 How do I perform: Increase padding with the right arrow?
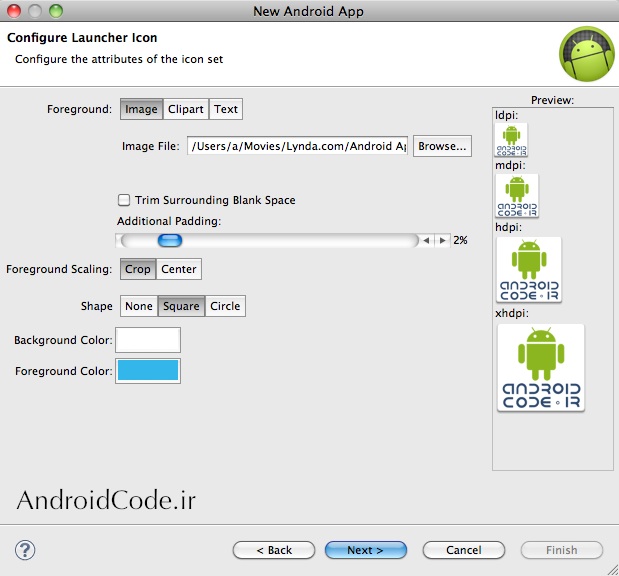(443, 240)
